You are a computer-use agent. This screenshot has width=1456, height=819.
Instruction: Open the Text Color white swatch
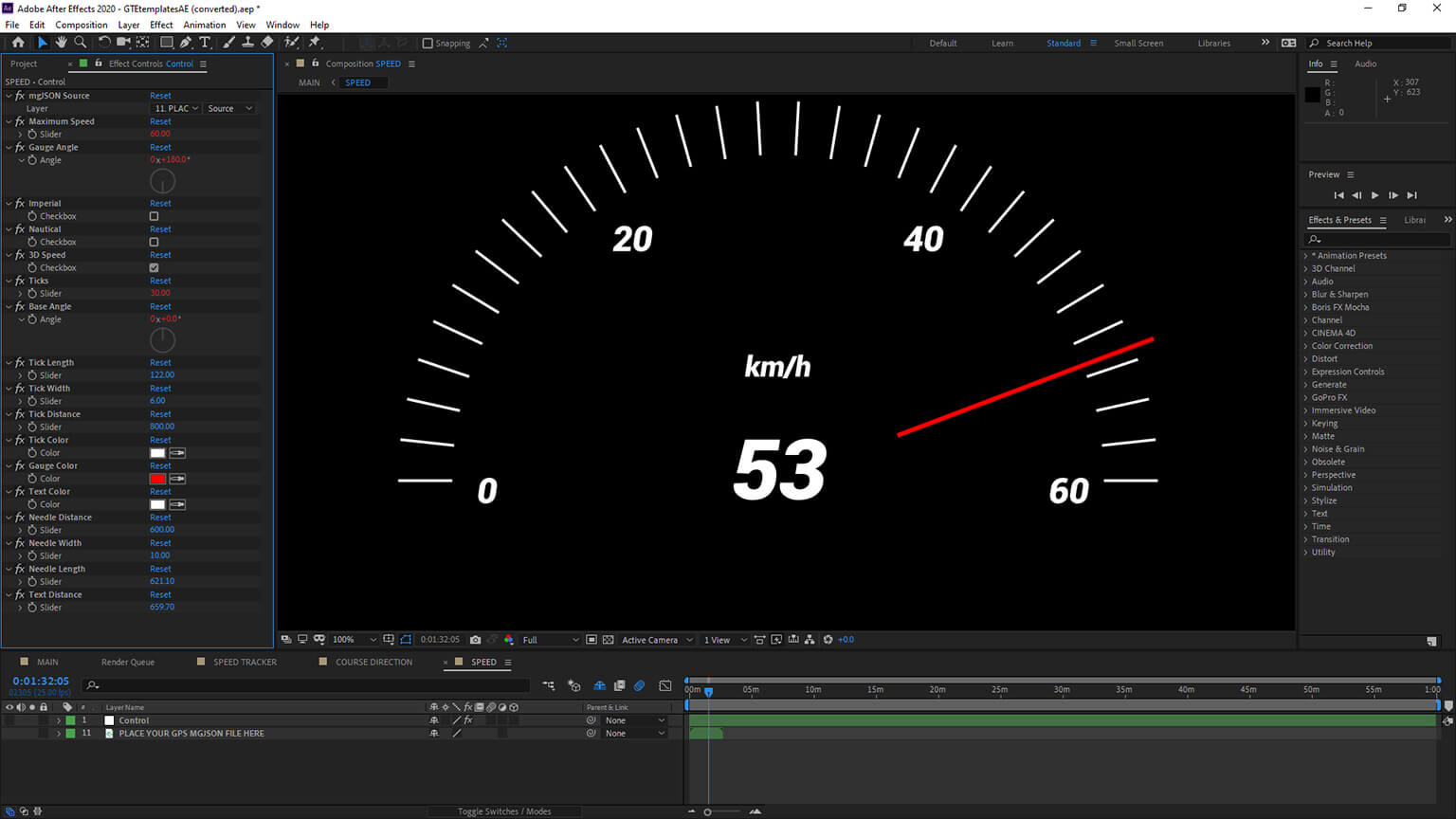[157, 504]
